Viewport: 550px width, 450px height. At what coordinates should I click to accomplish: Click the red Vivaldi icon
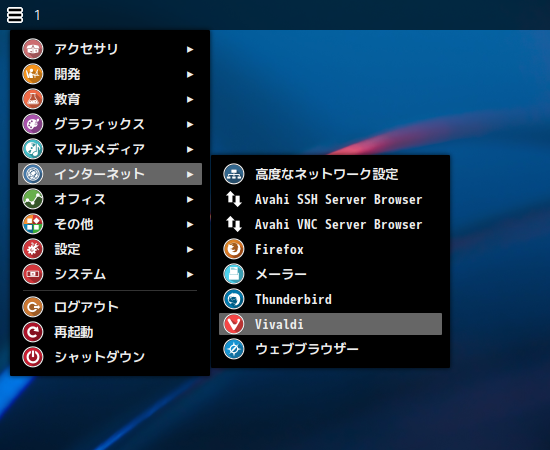click(x=234, y=324)
